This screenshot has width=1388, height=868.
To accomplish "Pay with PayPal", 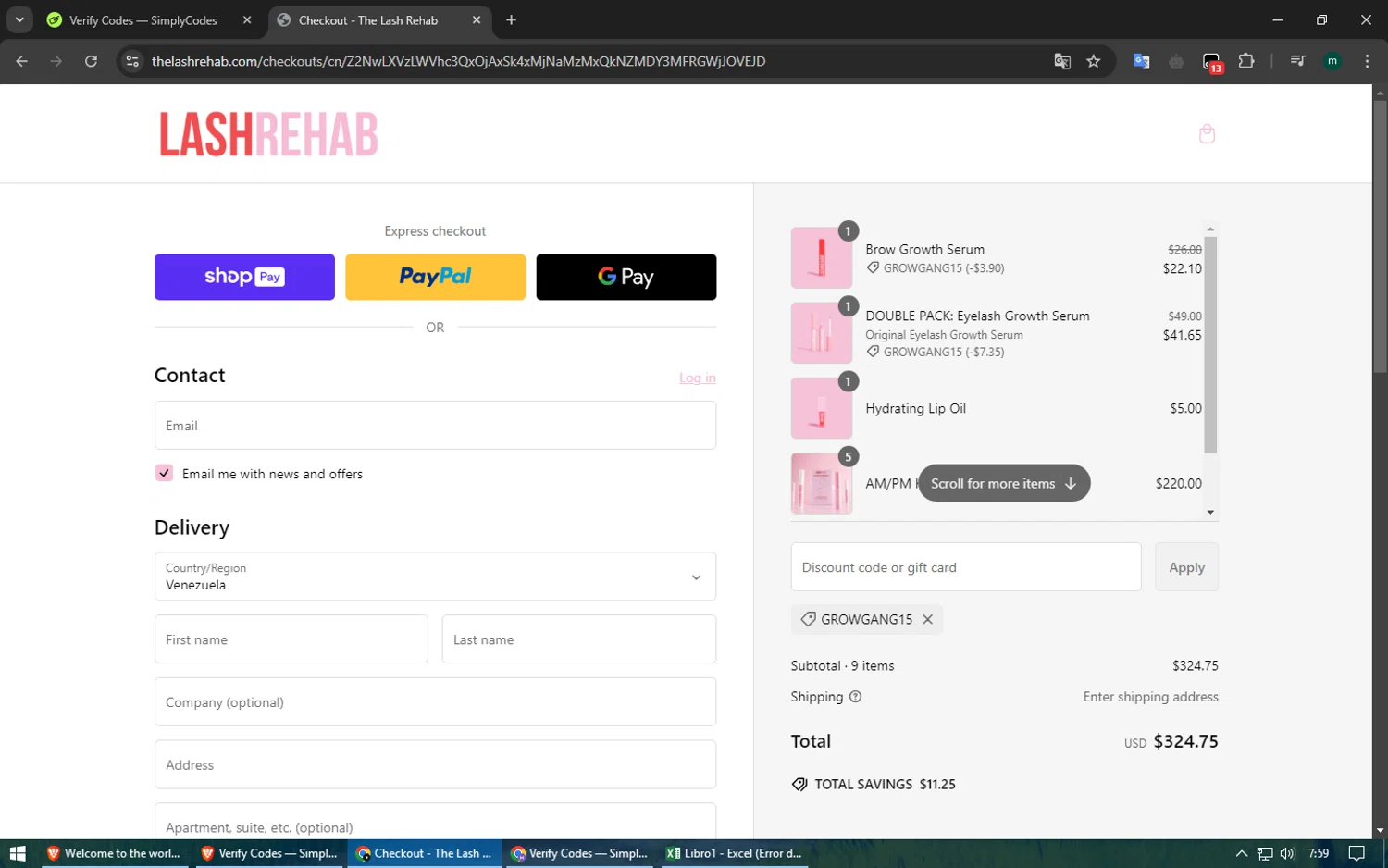I will coord(435,277).
